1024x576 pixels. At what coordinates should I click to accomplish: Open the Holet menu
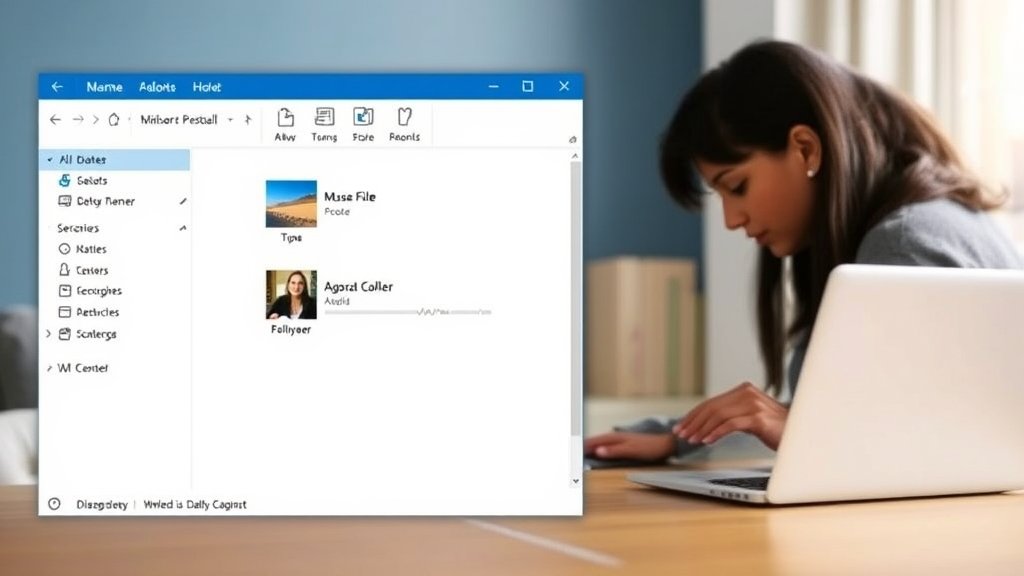[207, 87]
